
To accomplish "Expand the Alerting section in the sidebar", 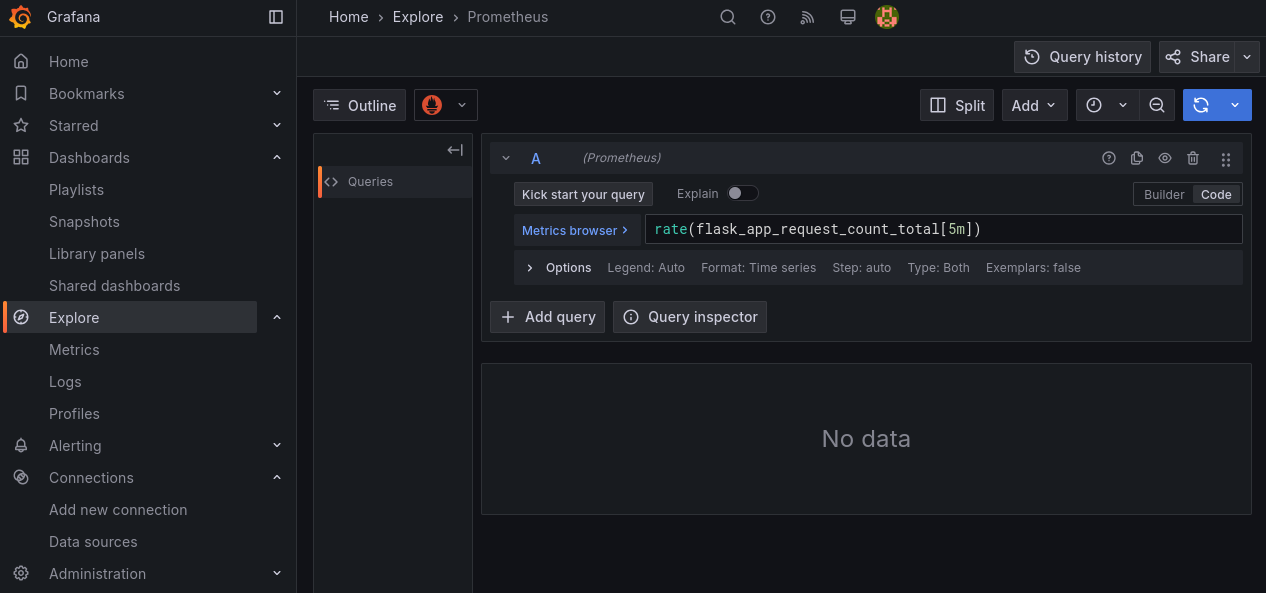I will (x=276, y=445).
